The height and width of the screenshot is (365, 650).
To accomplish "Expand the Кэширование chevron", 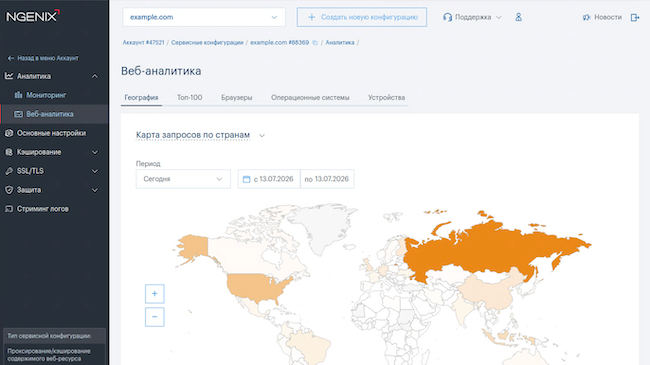I will [95, 152].
